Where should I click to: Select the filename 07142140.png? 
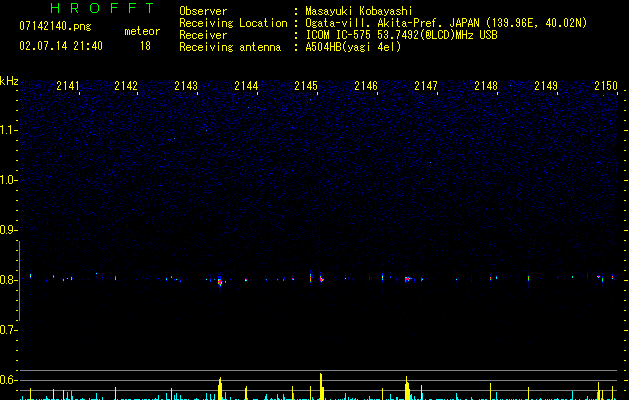tap(55, 27)
